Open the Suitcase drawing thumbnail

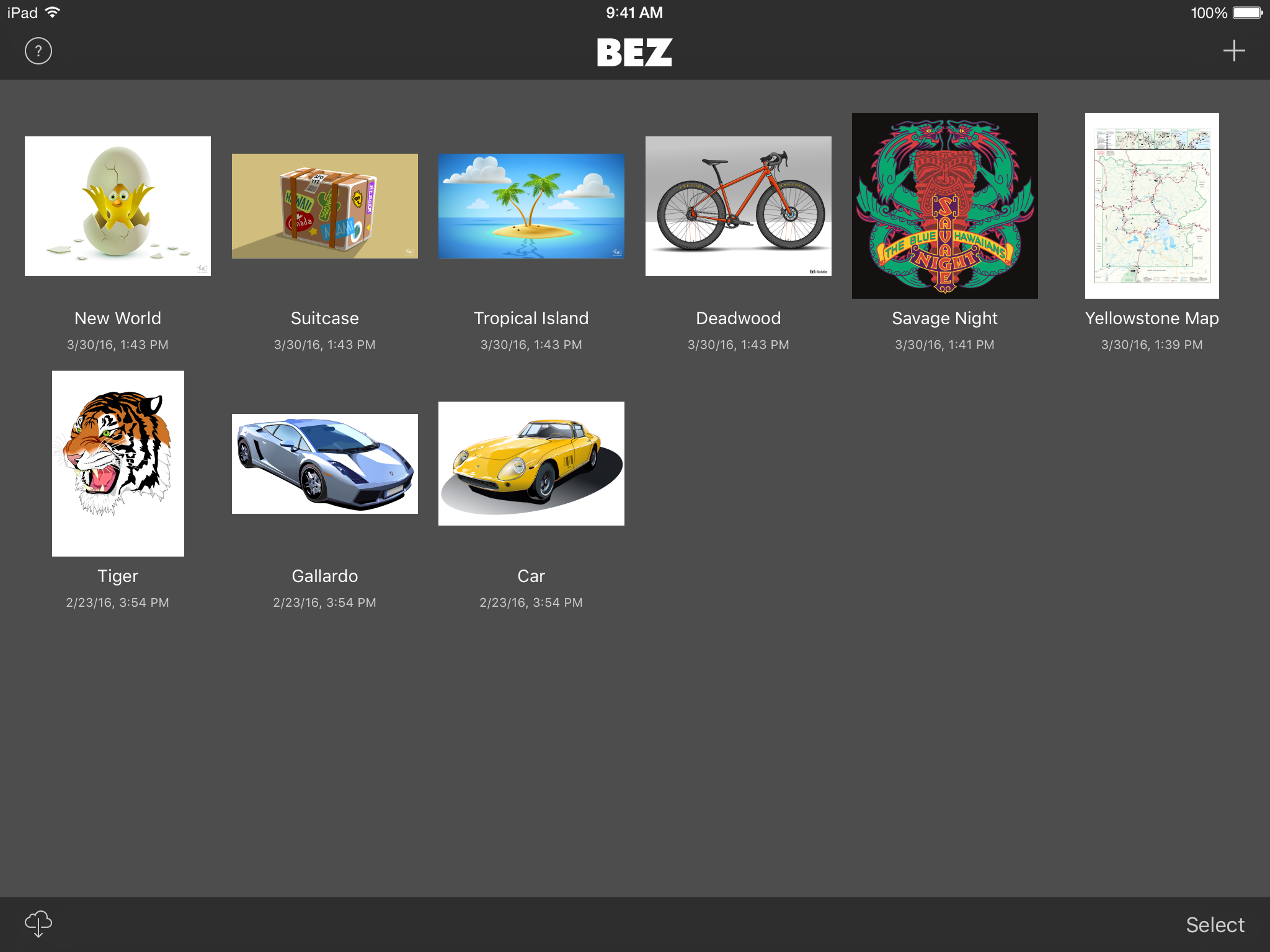coord(325,206)
